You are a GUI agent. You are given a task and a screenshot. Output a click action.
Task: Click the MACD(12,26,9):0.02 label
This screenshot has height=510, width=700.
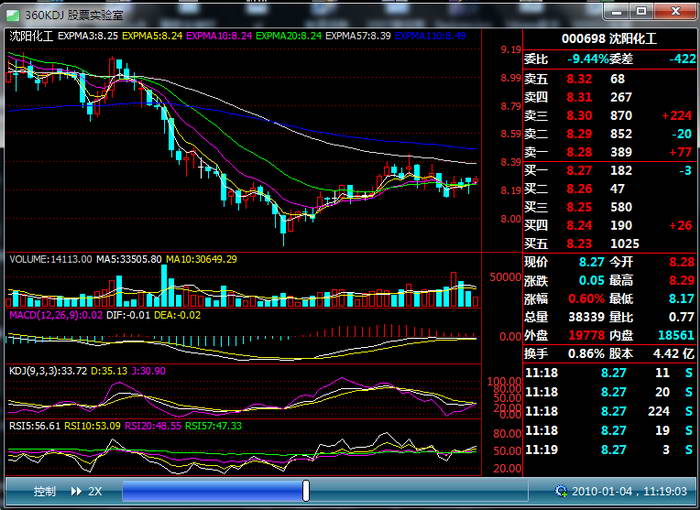click(x=56, y=315)
